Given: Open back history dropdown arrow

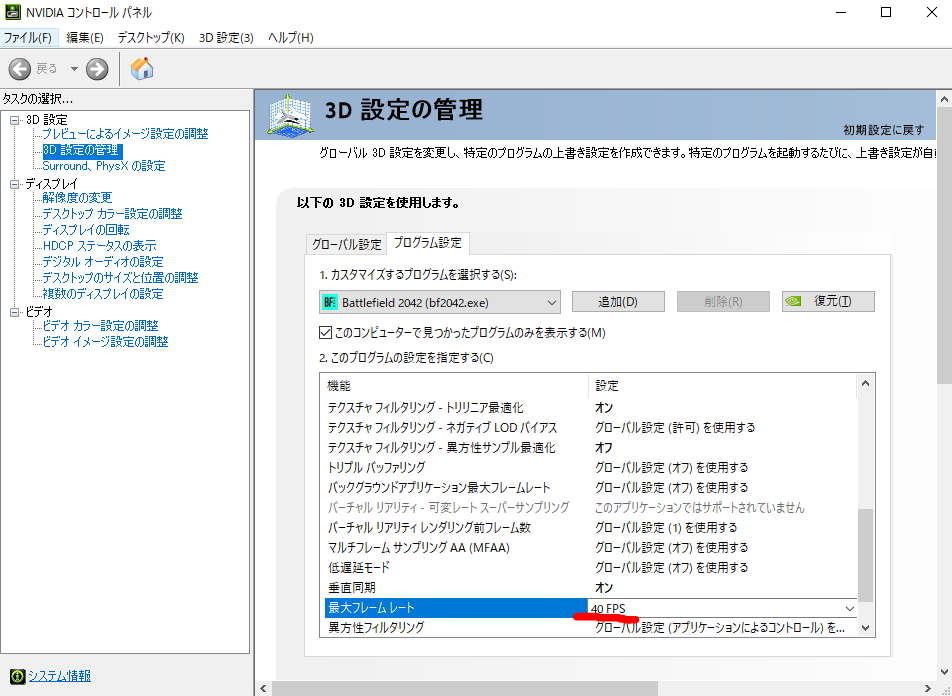Looking at the screenshot, I should [x=74, y=69].
